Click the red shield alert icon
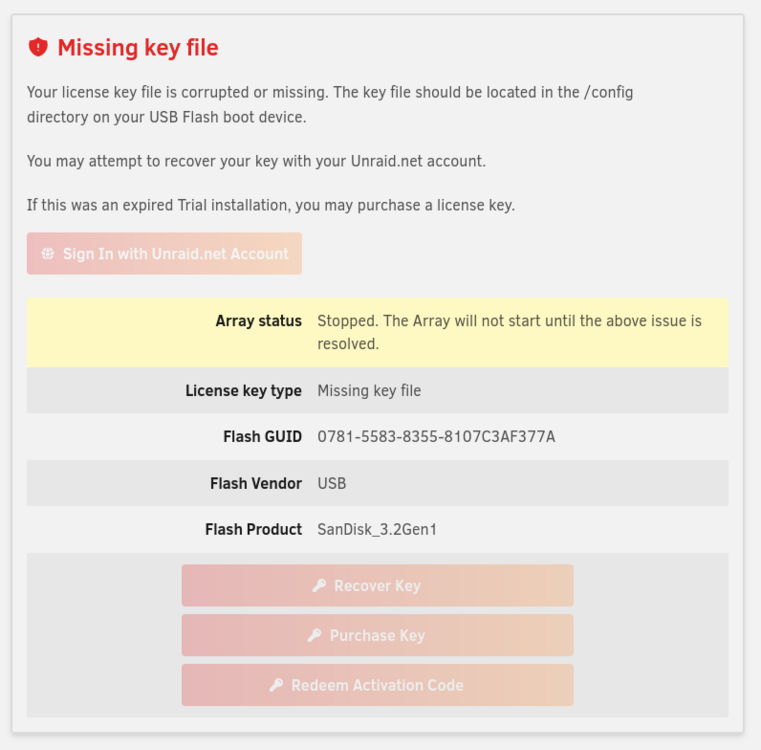This screenshot has width=761, height=750. [38, 47]
